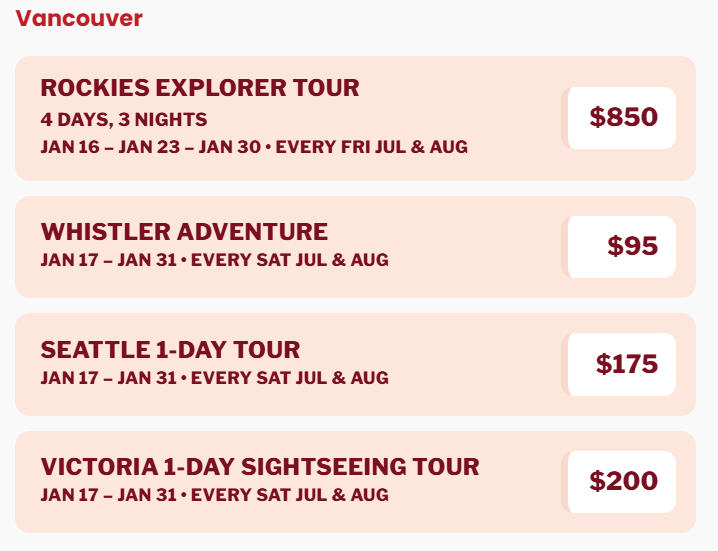Click the Every Fri Jul & Aug text
This screenshot has height=551, width=718.
[372, 147]
